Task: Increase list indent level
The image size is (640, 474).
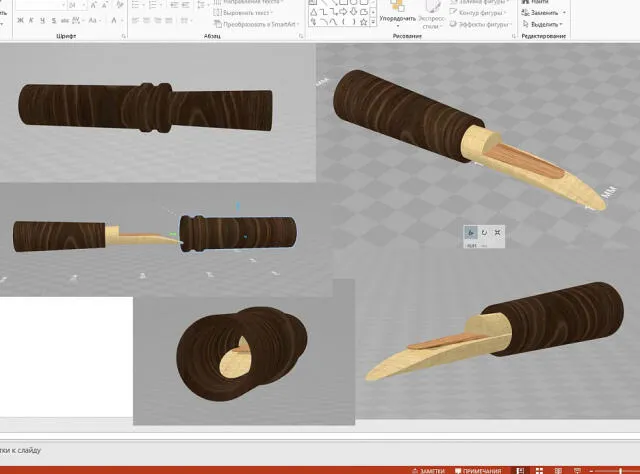Action: (185, 5)
